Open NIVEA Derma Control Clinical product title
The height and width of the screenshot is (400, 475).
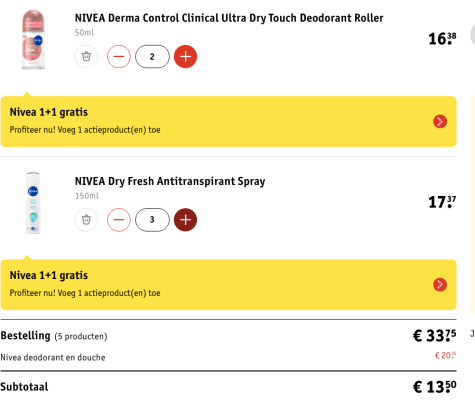(x=229, y=18)
